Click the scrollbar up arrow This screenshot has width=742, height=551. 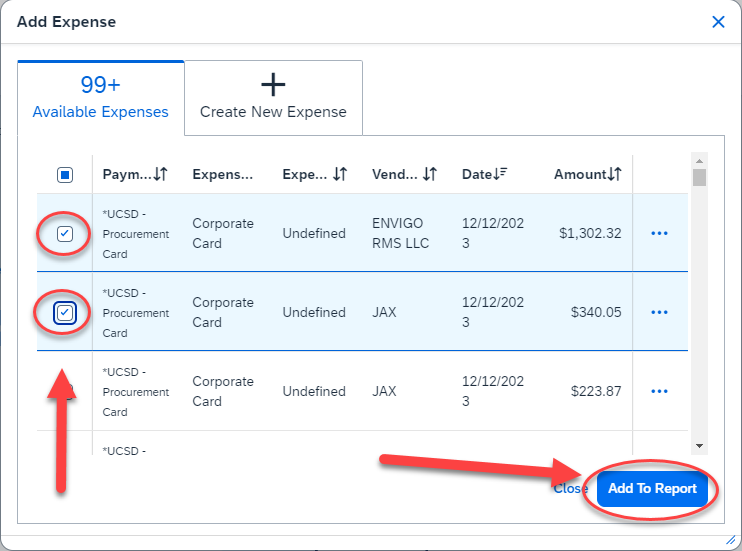[x=700, y=161]
